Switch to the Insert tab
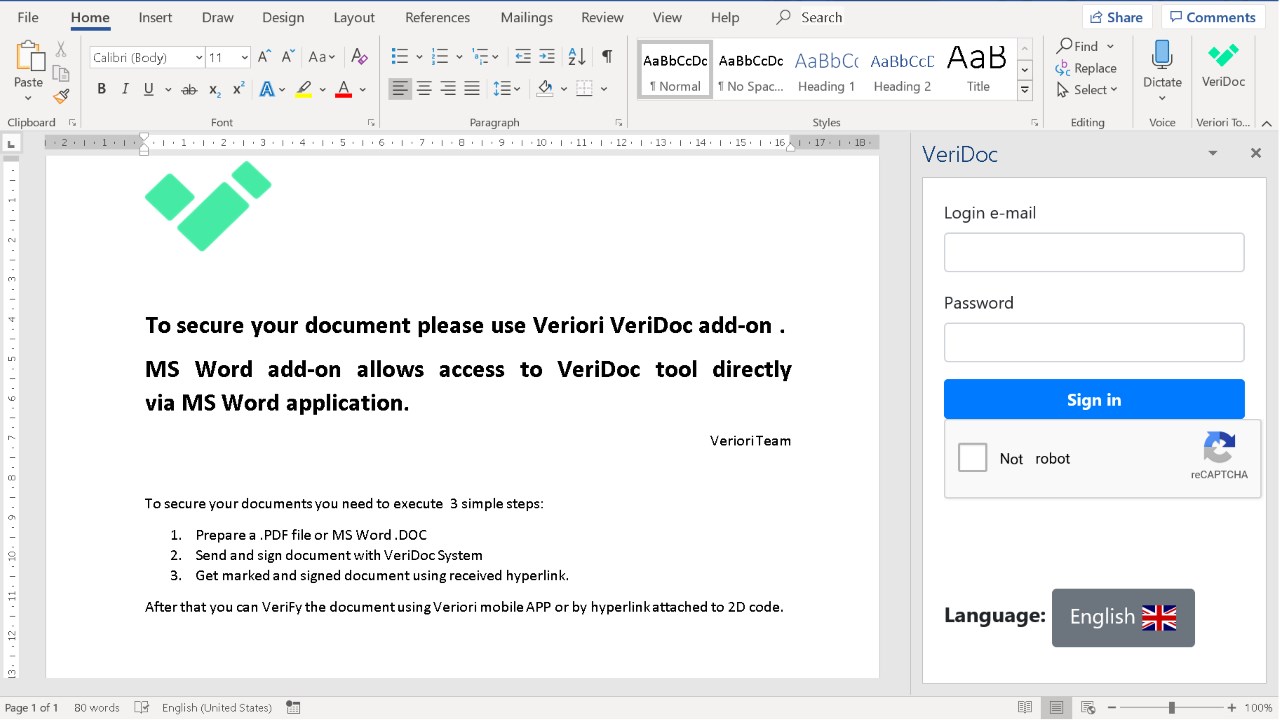 pyautogui.click(x=155, y=17)
